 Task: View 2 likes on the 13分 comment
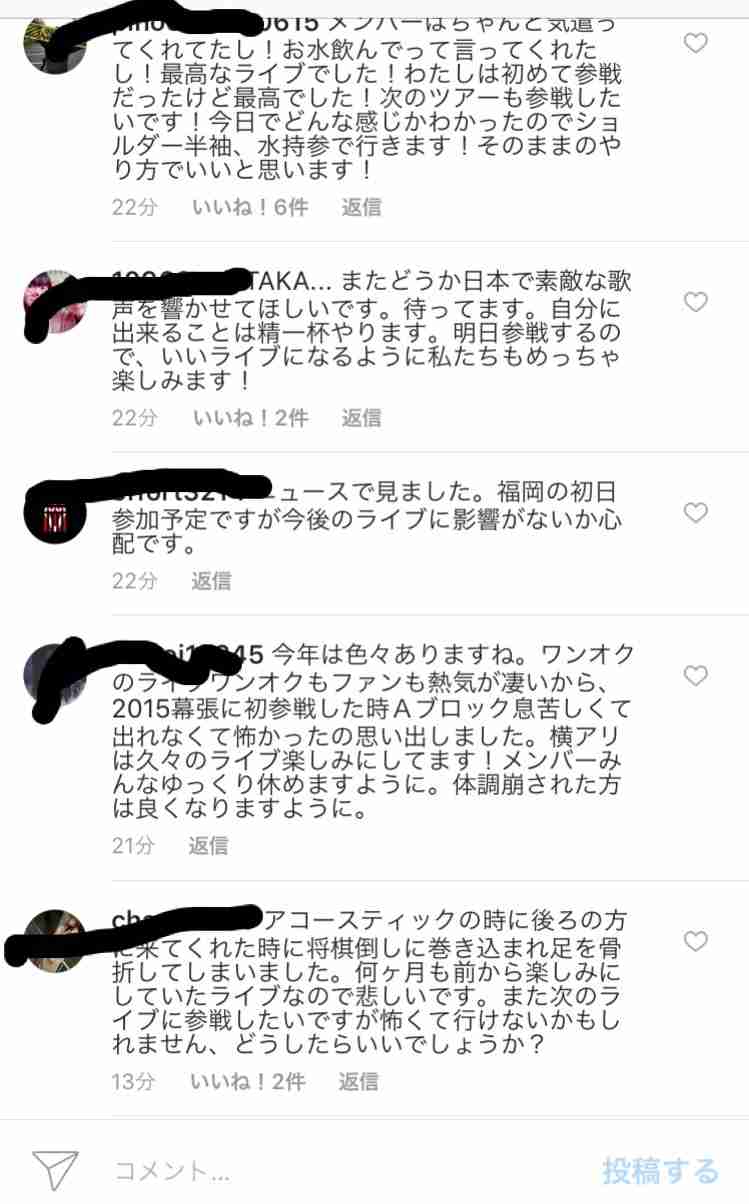247,1082
